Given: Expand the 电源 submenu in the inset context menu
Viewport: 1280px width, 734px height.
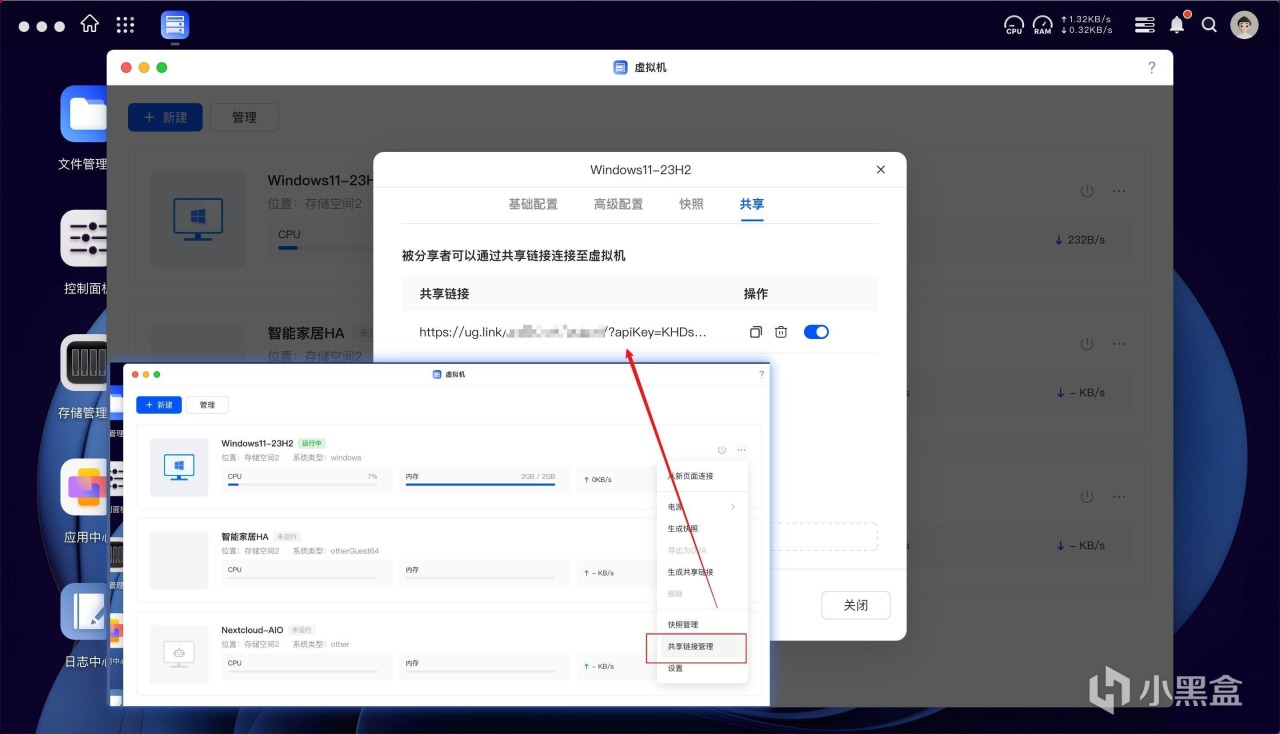Looking at the screenshot, I should pyautogui.click(x=702, y=507).
